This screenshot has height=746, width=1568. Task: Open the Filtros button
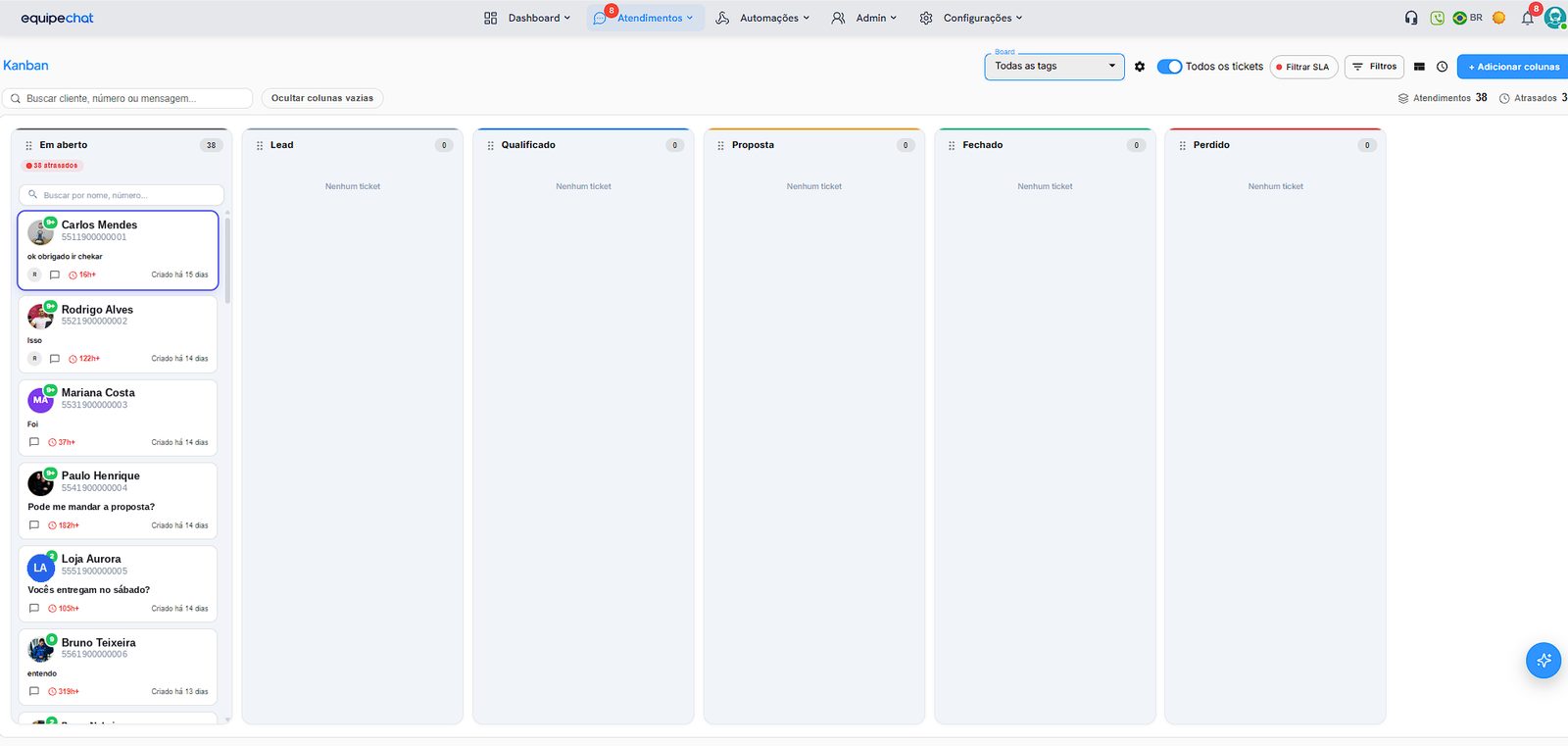click(x=1374, y=67)
